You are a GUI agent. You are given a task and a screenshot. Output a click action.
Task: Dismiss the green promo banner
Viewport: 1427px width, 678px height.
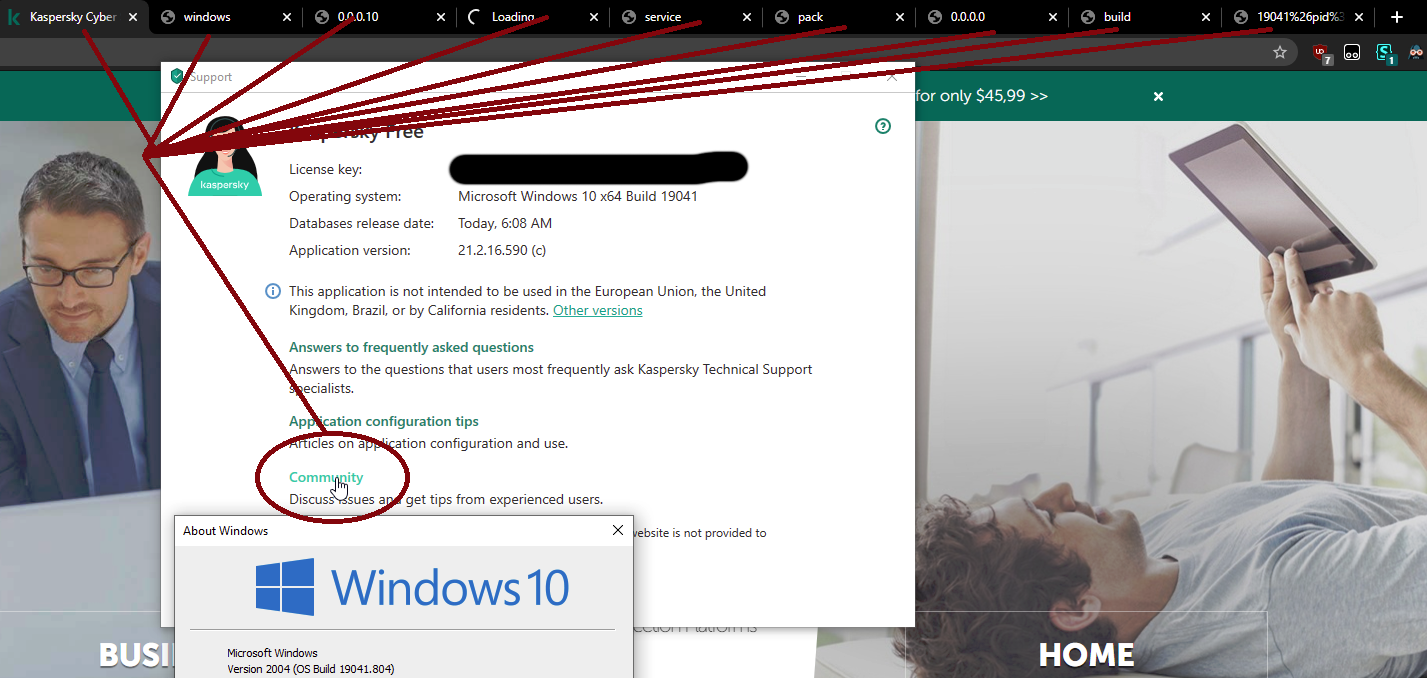point(1158,96)
